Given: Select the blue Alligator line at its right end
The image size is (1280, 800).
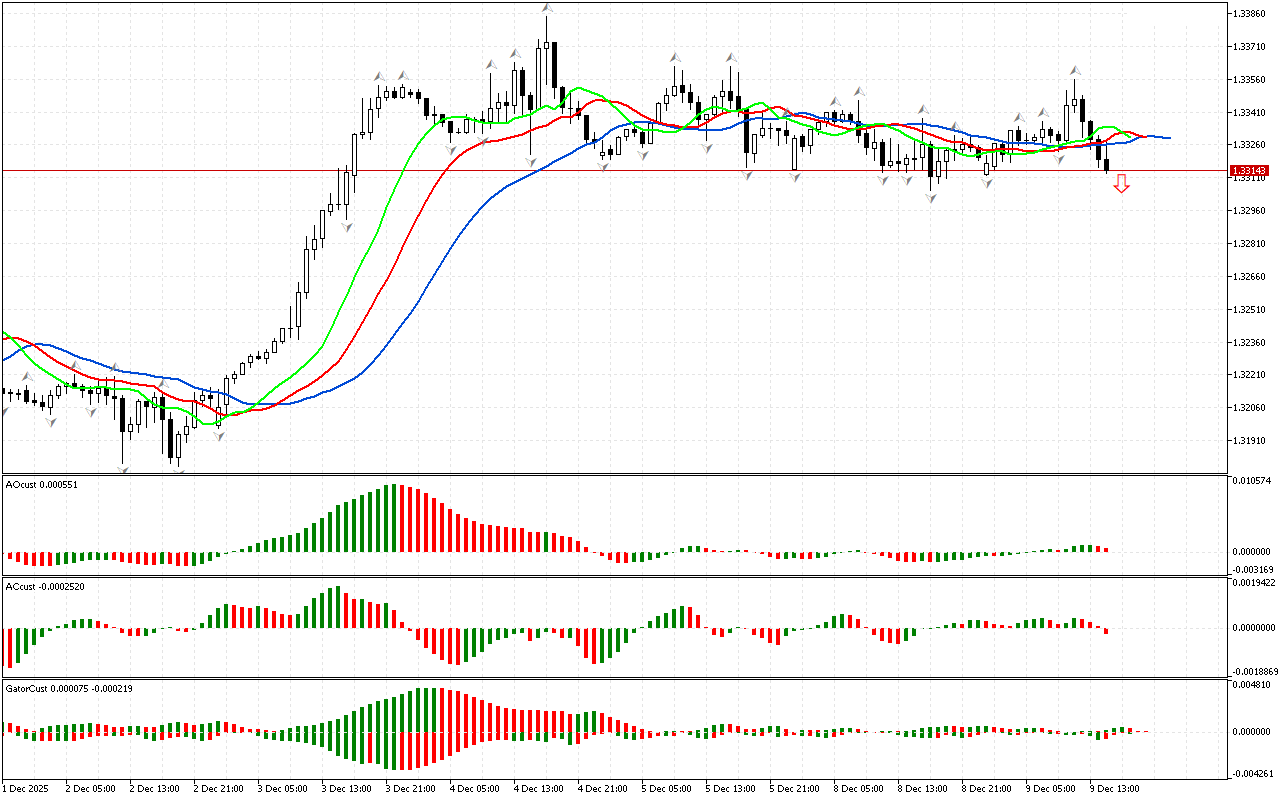Looking at the screenshot, I should [x=1166, y=137].
